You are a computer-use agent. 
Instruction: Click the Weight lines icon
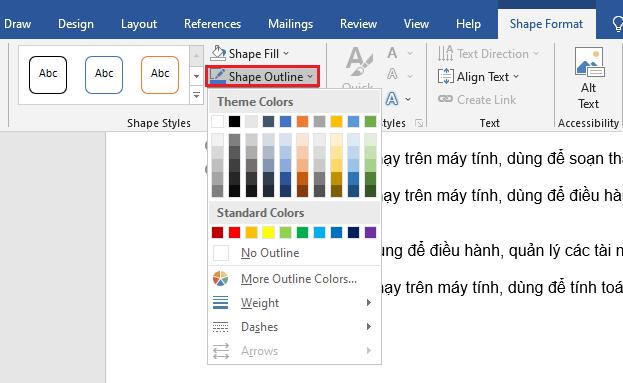[221, 303]
